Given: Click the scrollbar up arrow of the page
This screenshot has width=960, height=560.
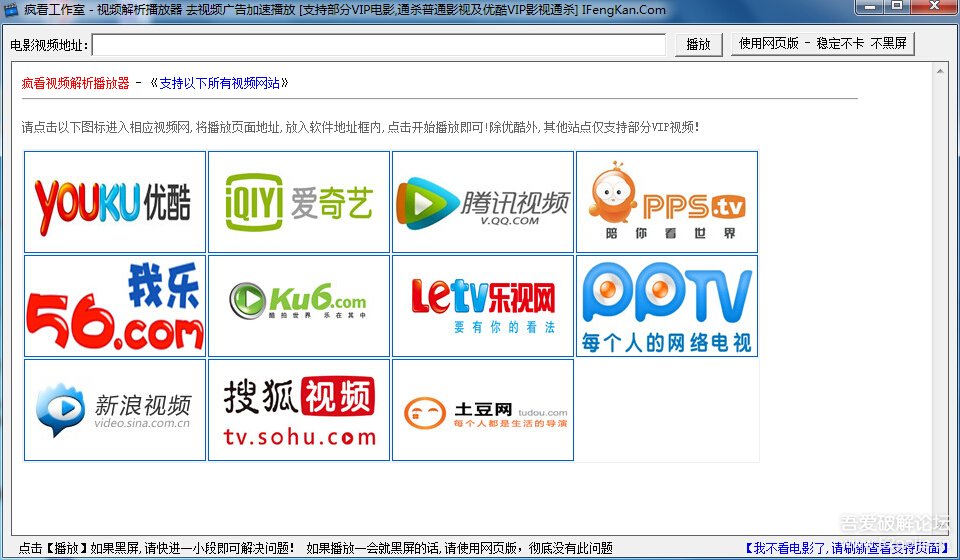Looking at the screenshot, I should point(940,72).
